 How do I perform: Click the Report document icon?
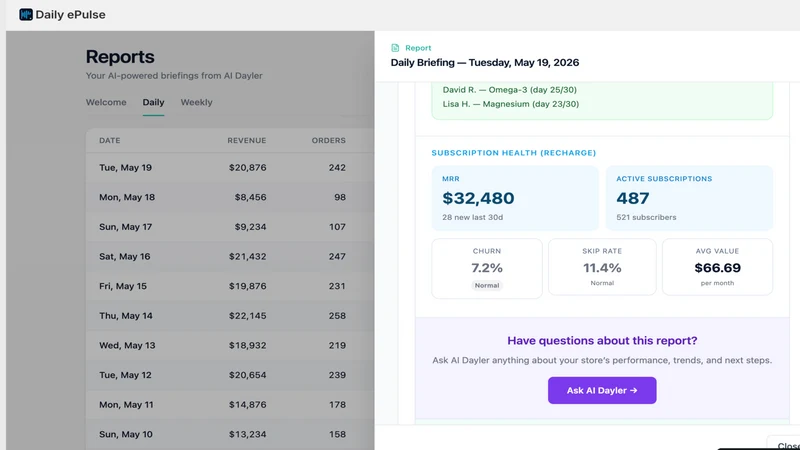(395, 48)
